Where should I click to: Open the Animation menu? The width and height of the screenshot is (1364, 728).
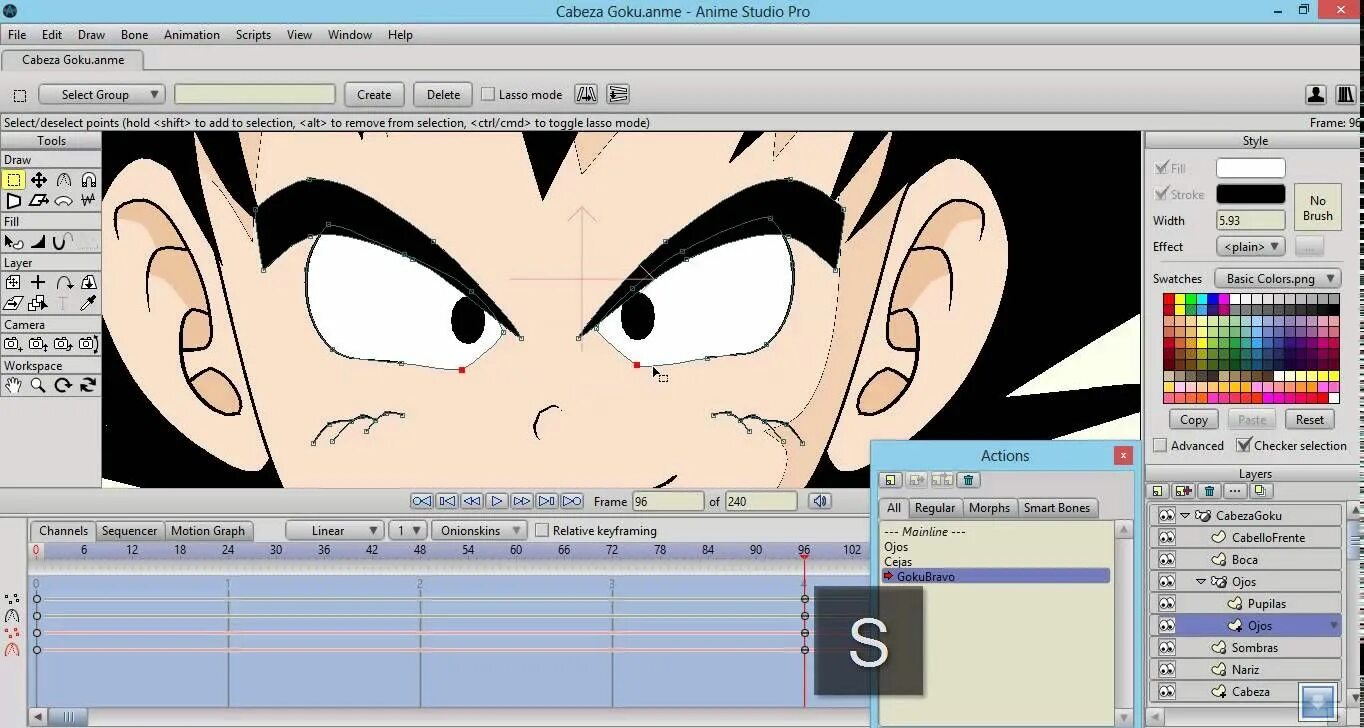click(x=191, y=34)
